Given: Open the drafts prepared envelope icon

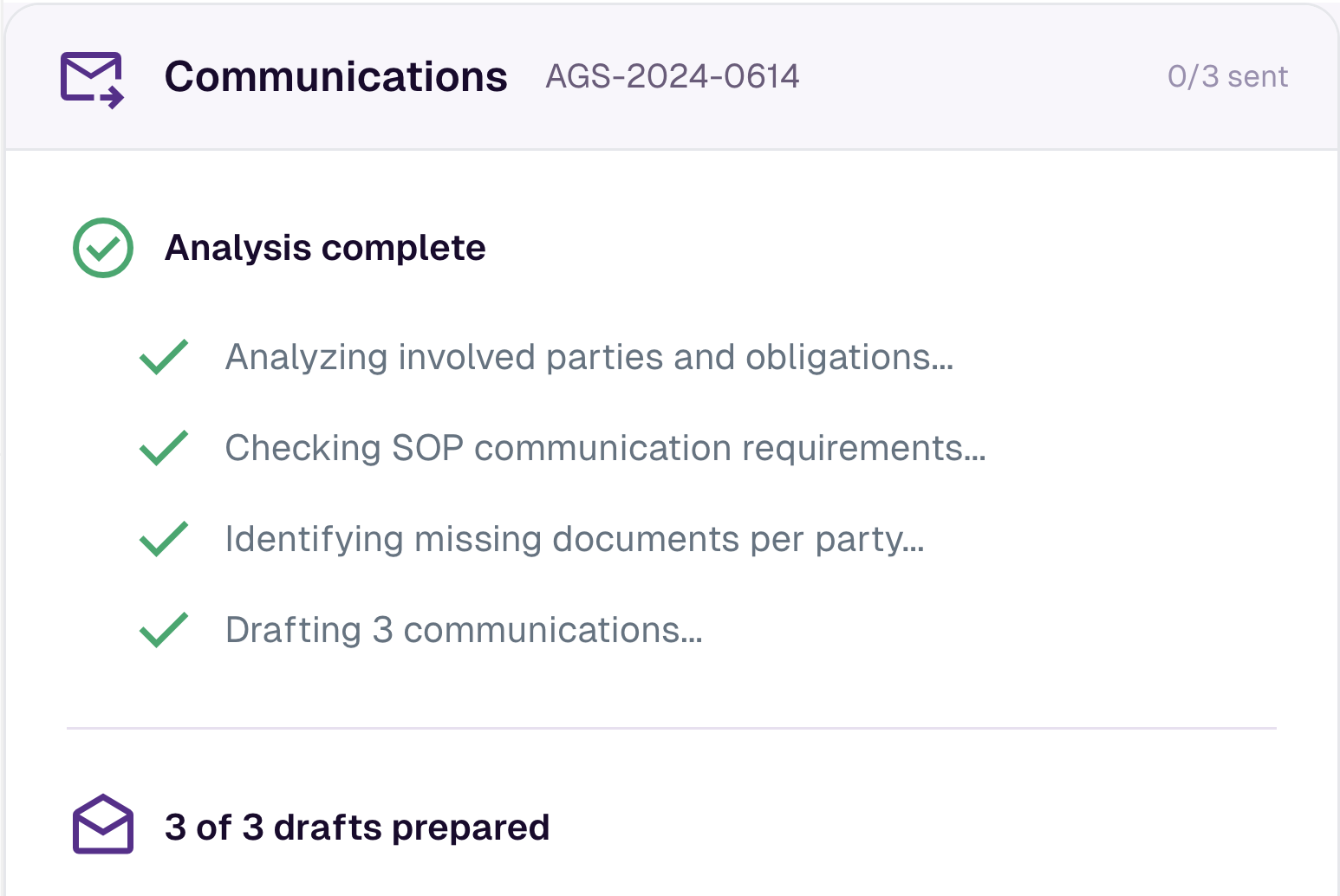Looking at the screenshot, I should (x=103, y=825).
